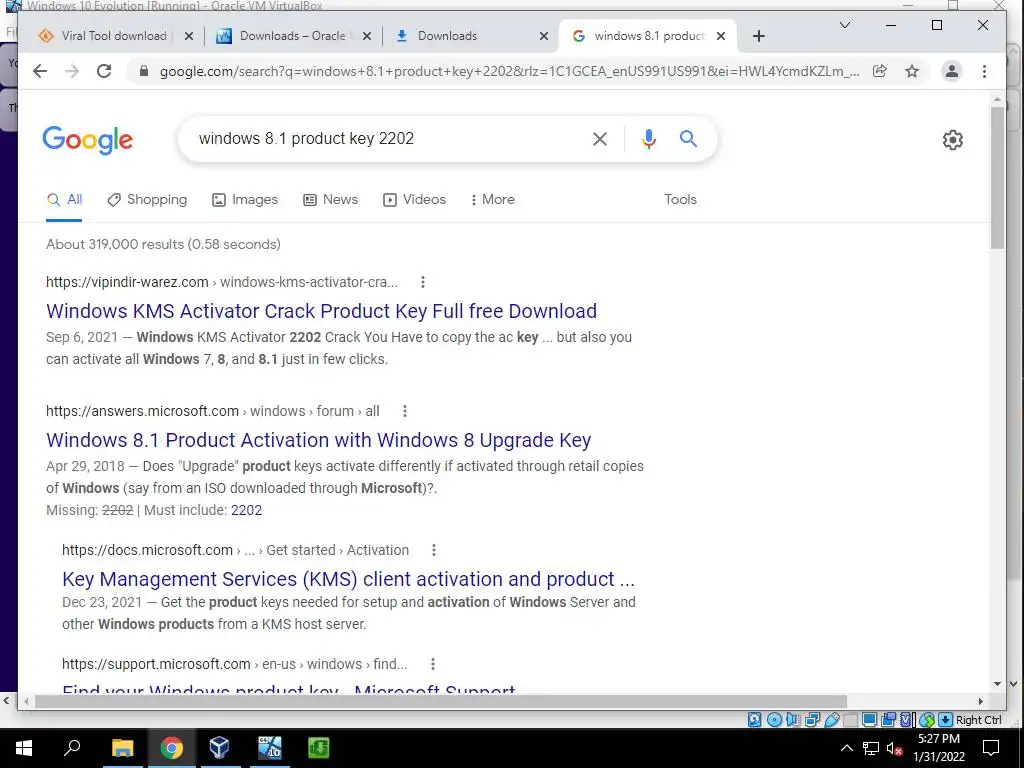
Task: Expand the More search filters menu
Action: 492,200
